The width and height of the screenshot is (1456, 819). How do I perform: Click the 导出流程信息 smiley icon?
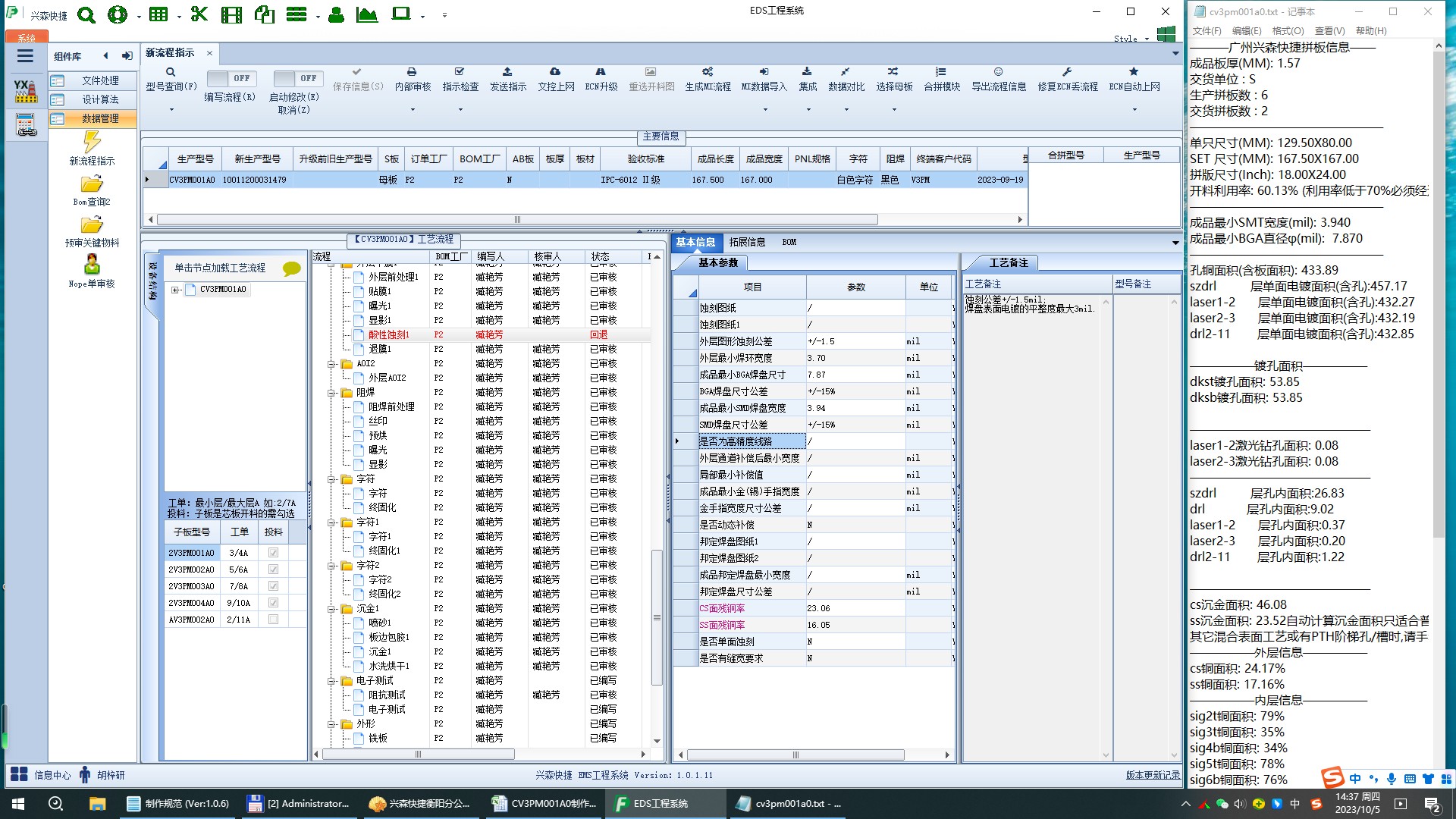[x=998, y=71]
